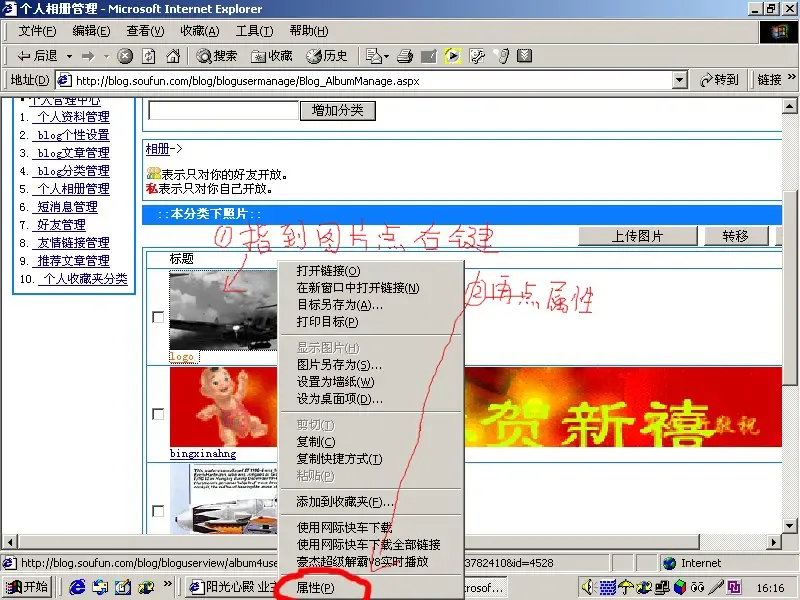Click the Stop button in IE toolbar
The height and width of the screenshot is (600, 800).
pos(126,56)
